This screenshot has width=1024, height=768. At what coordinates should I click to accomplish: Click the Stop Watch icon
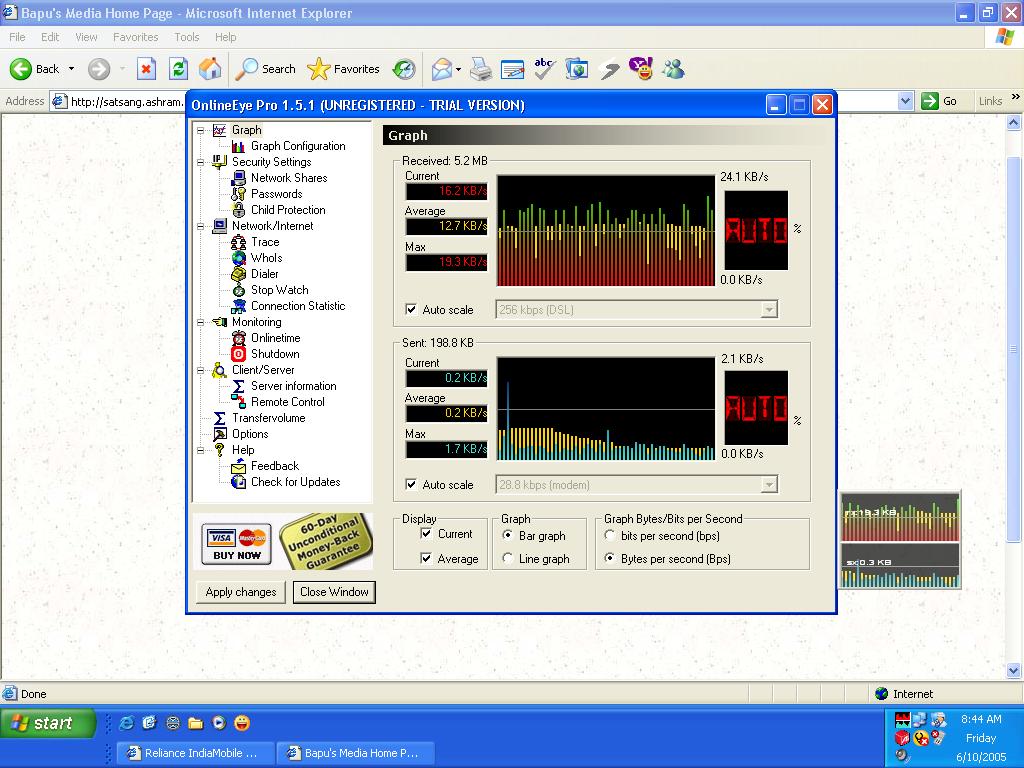pos(238,290)
